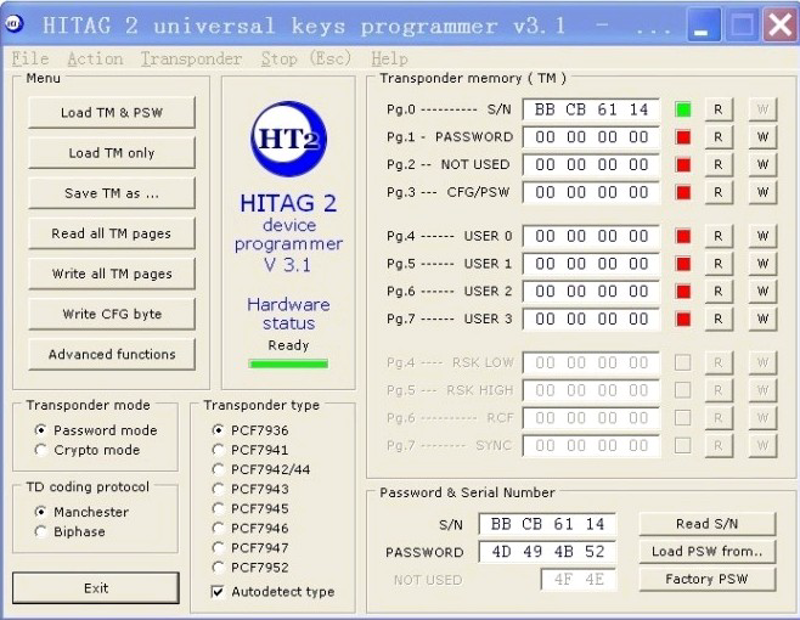Open Advanced functions
This screenshot has width=800, height=620.
click(x=112, y=354)
